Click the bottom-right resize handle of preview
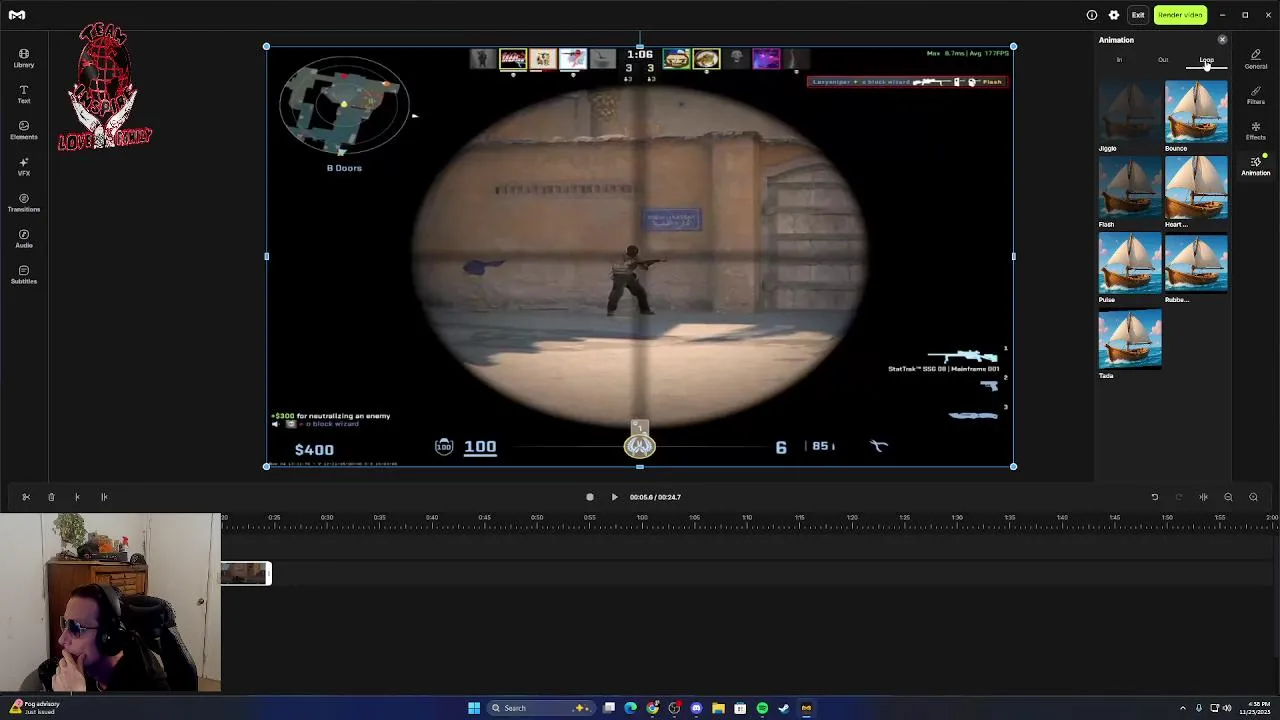The image size is (1280, 720). 1013,466
